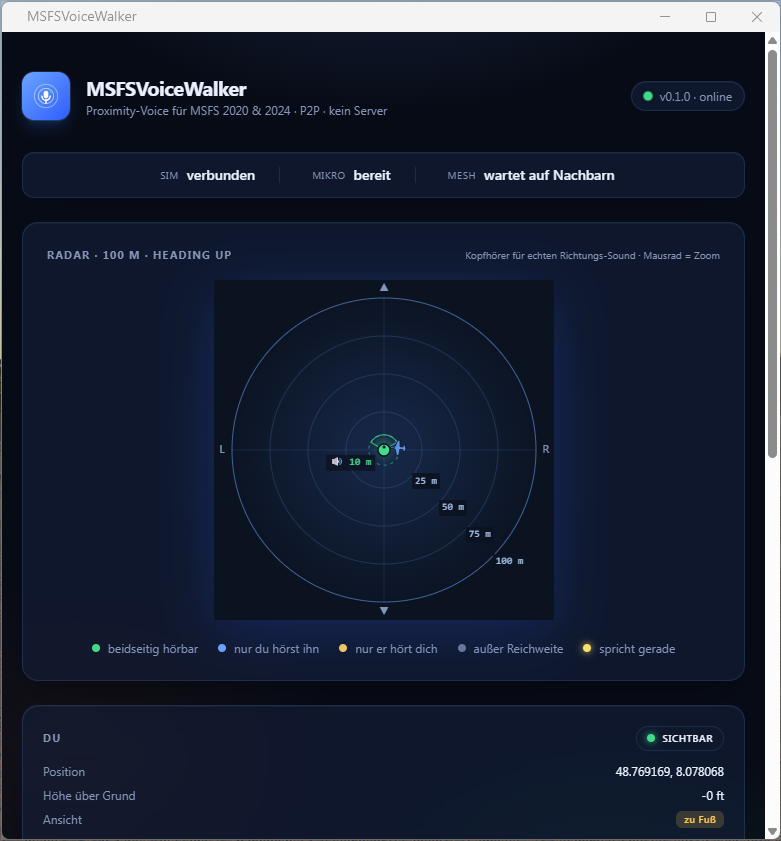
Task: Click the Ansicht label
Action: [x=63, y=820]
